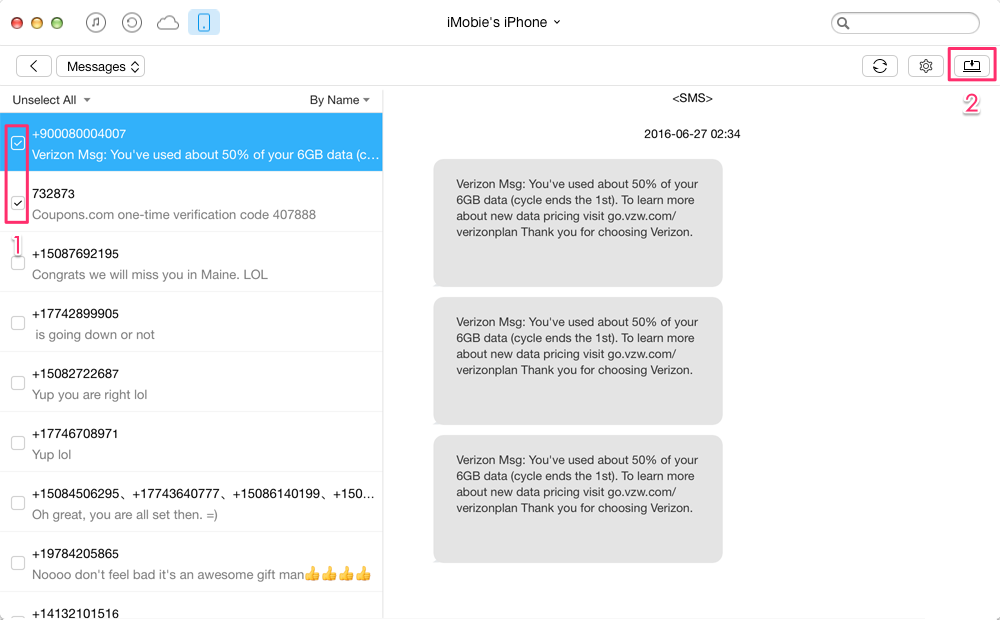Open the iTunes library music icon
Image resolution: width=1000 pixels, height=620 pixels.
click(x=96, y=23)
